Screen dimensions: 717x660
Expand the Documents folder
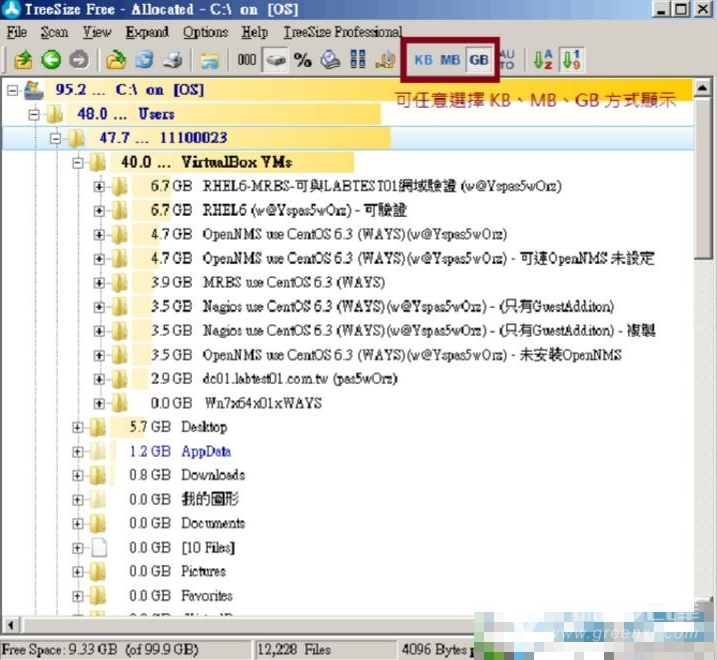coord(78,524)
